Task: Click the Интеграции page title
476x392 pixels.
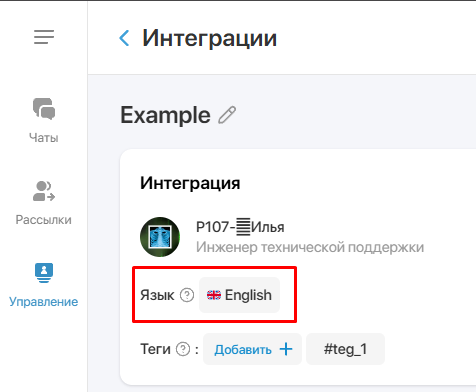Action: click(209, 39)
